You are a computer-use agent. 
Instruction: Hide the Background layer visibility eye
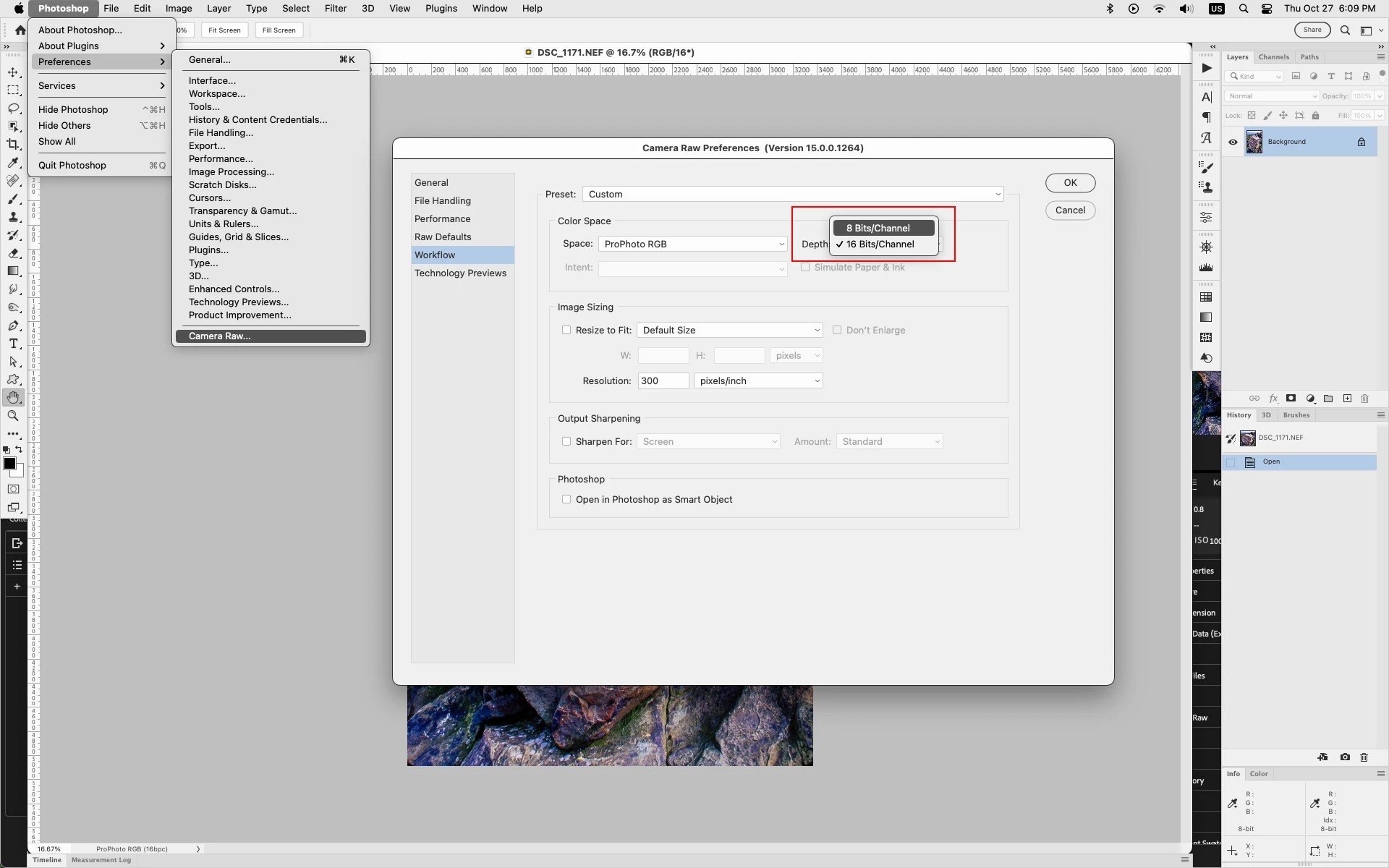[1233, 142]
